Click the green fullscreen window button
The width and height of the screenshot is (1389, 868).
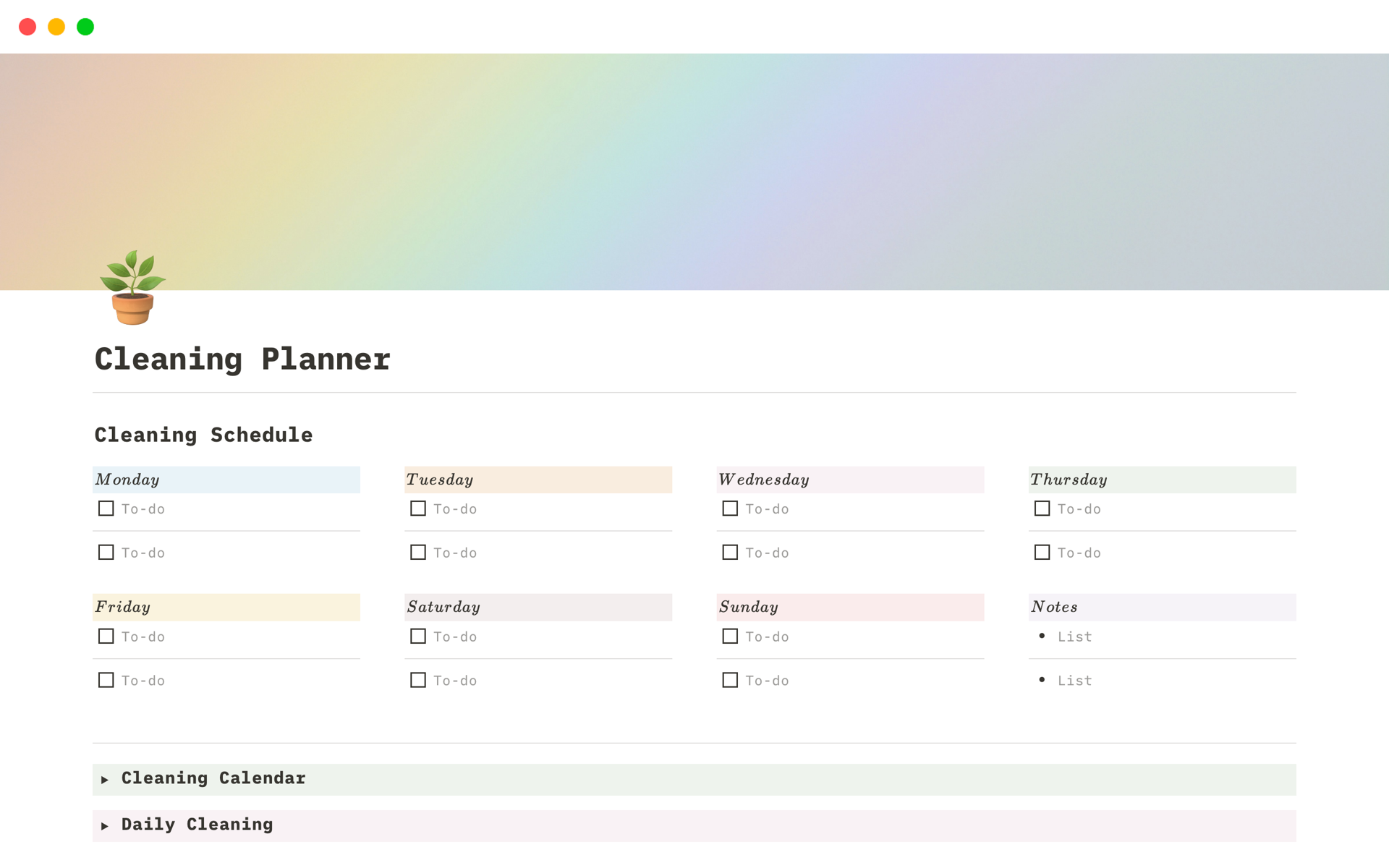click(85, 27)
